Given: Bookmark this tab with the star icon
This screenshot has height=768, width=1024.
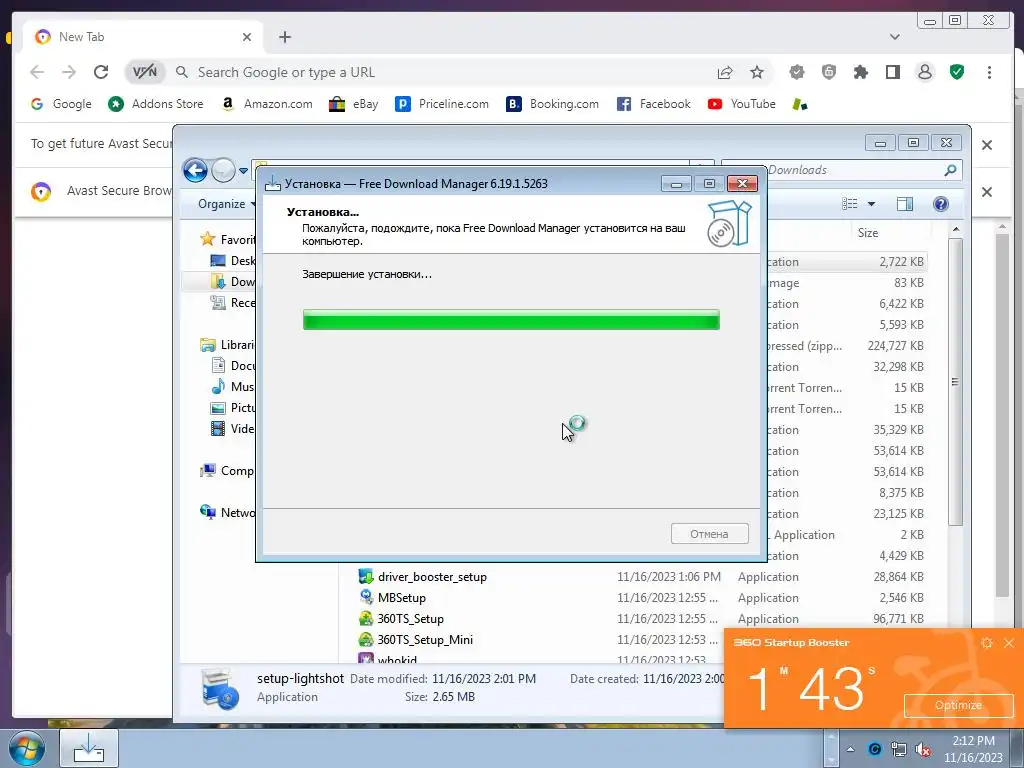Looking at the screenshot, I should 757,72.
